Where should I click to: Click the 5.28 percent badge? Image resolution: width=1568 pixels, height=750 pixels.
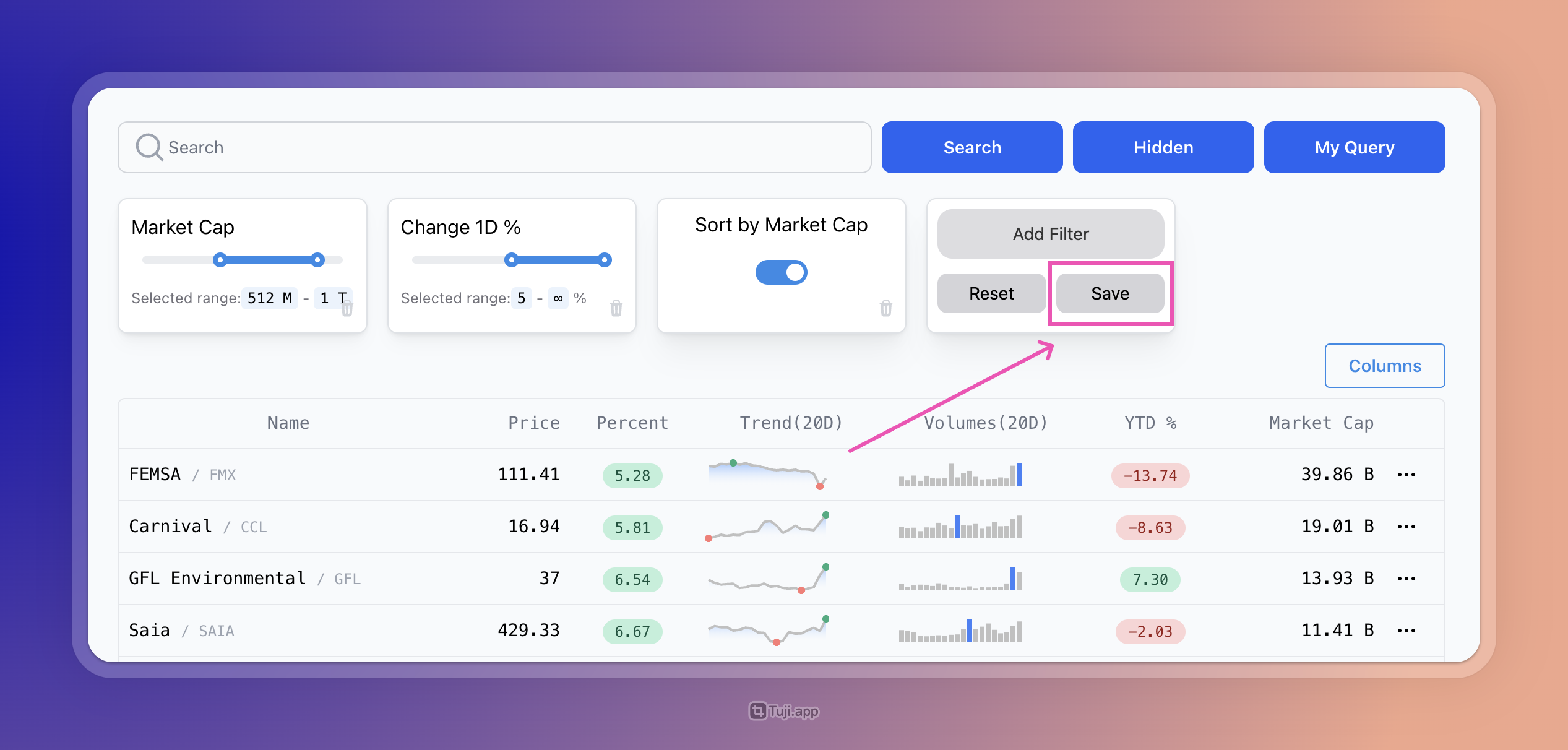click(632, 476)
